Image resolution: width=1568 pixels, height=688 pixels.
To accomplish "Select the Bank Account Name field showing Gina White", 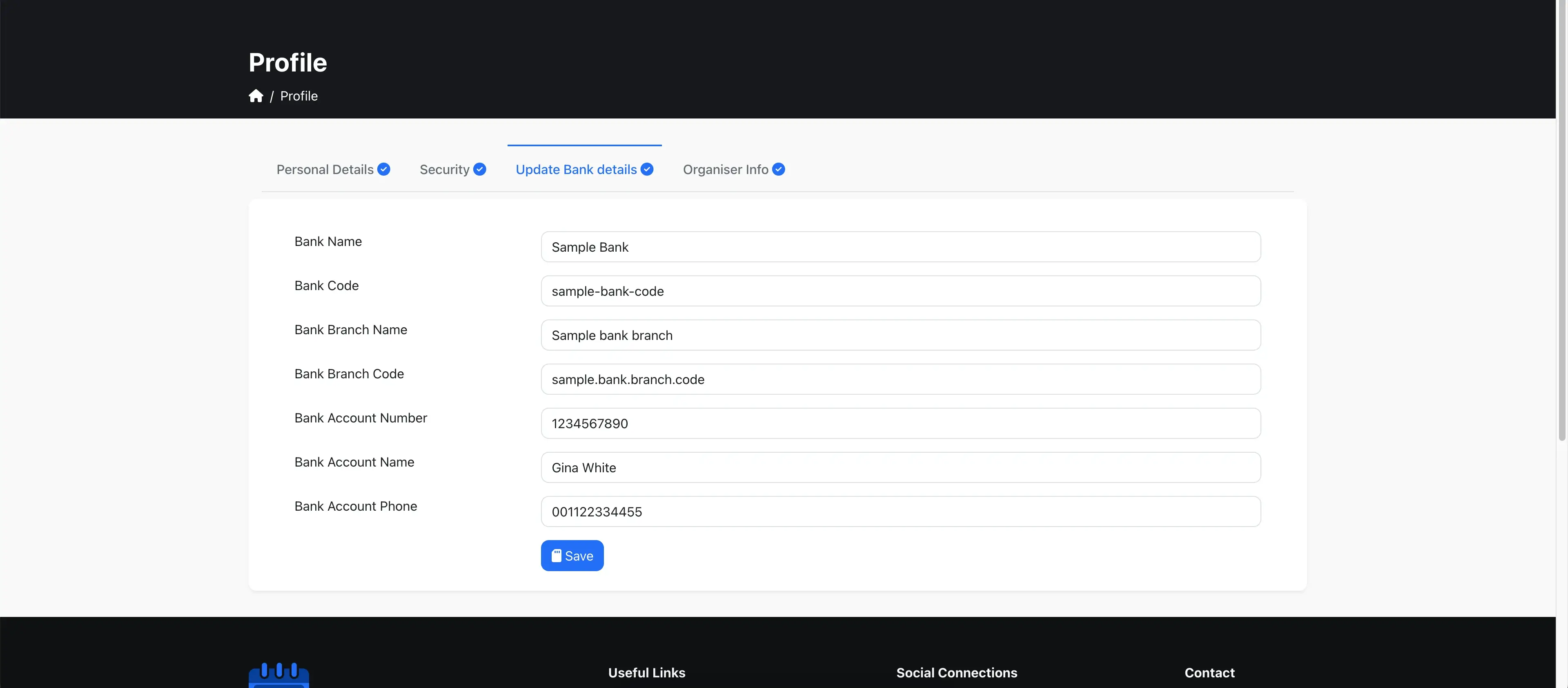I will (x=901, y=468).
